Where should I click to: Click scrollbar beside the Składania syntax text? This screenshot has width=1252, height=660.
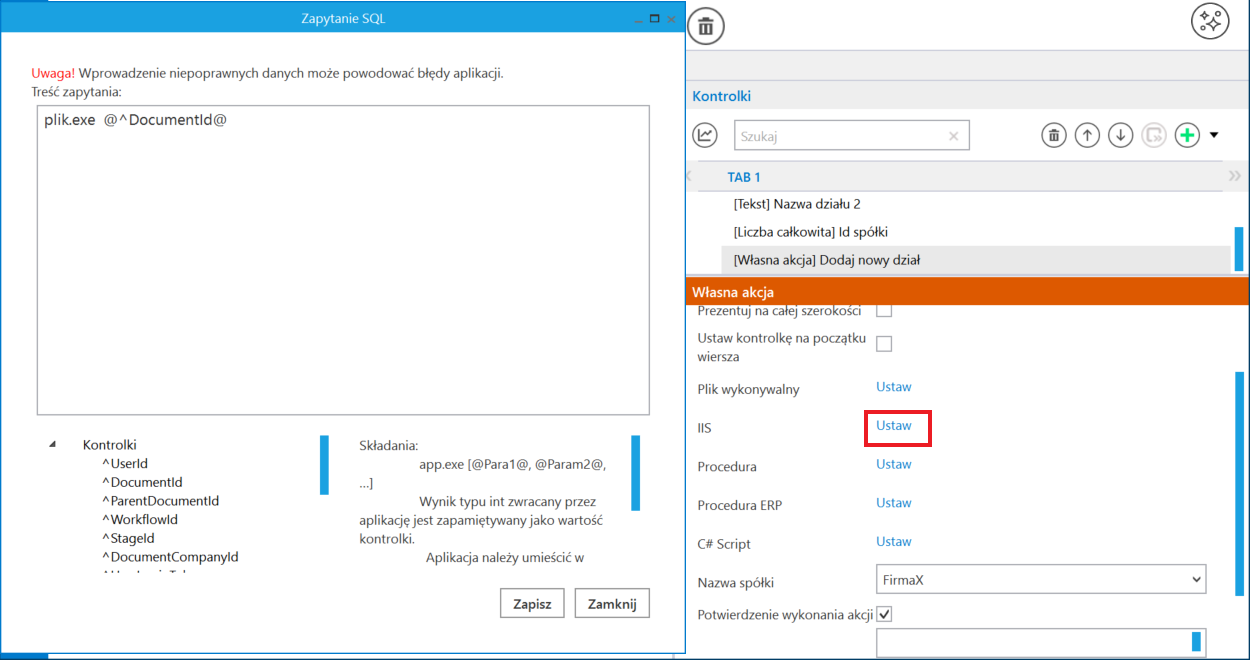click(636, 473)
